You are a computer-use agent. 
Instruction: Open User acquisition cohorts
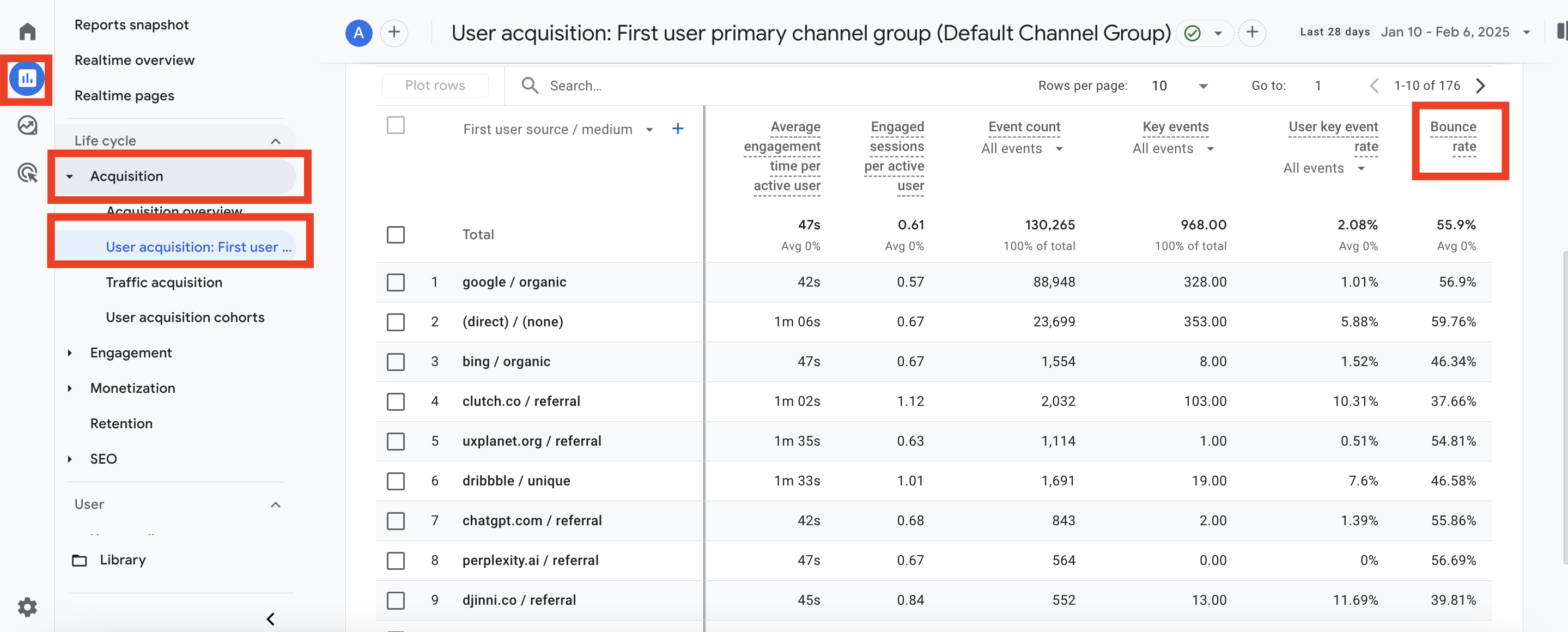pos(185,317)
